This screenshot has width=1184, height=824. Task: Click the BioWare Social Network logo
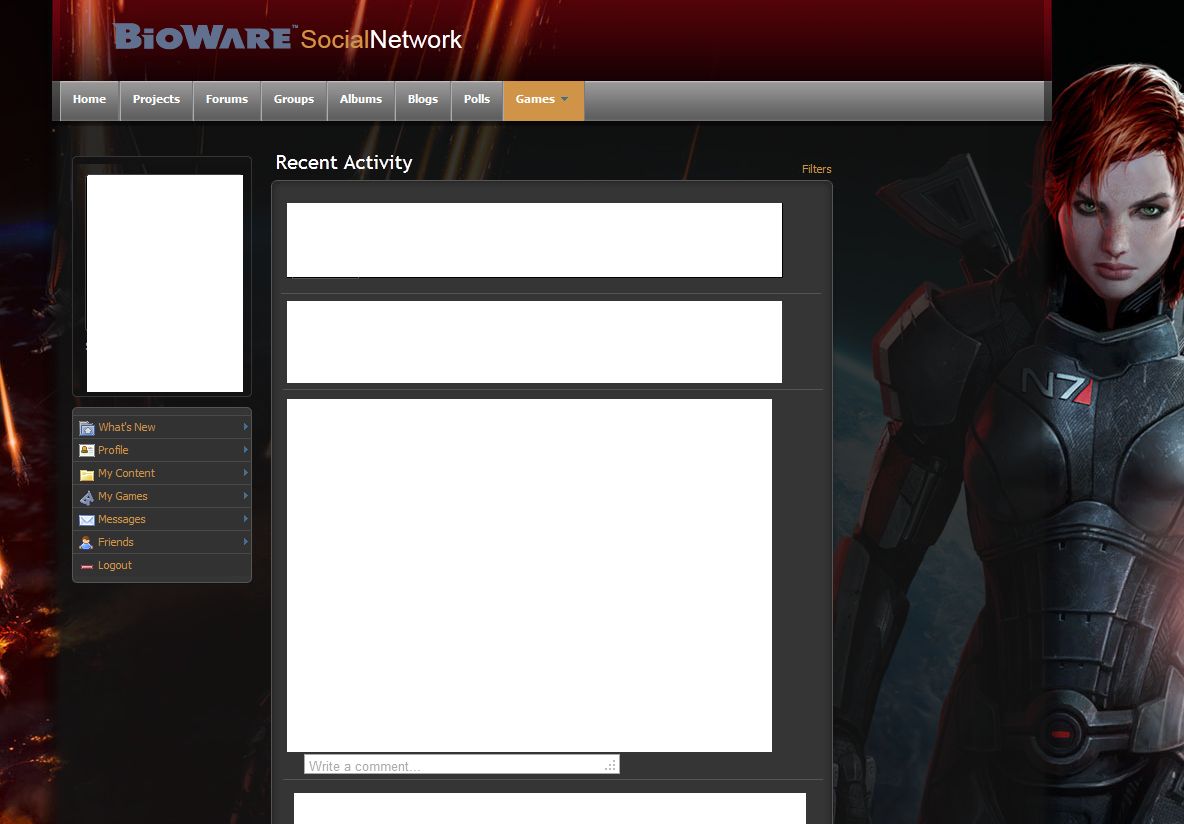click(x=288, y=37)
